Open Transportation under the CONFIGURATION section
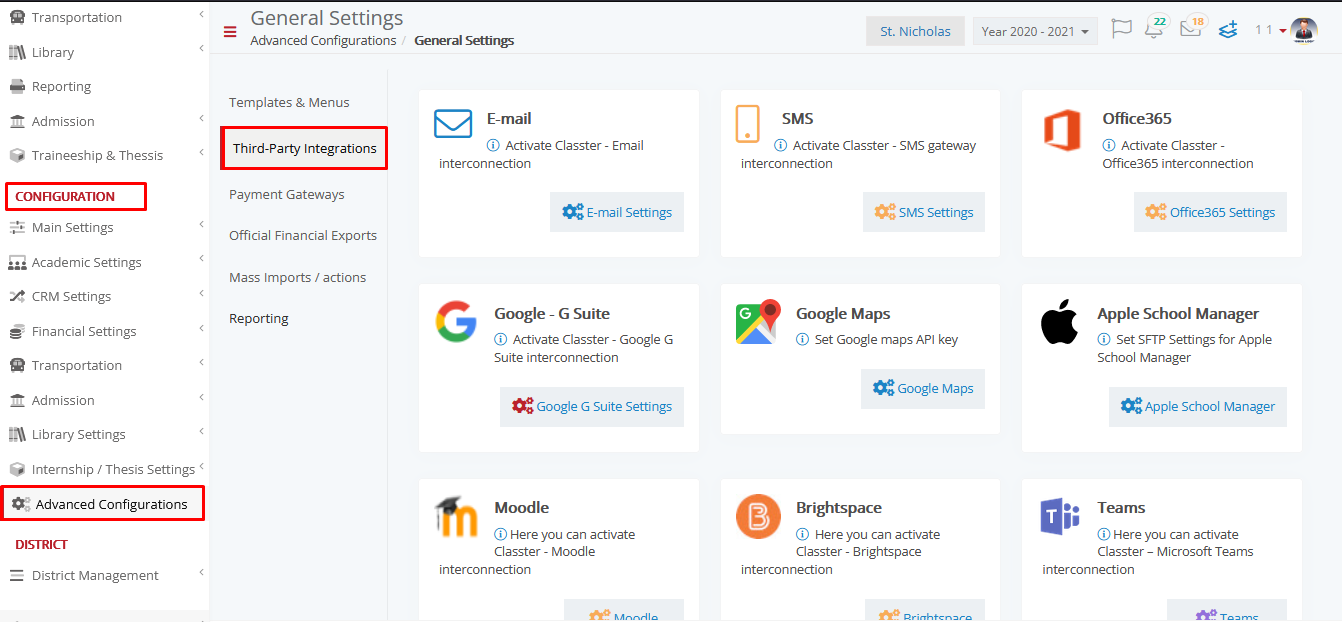Image resolution: width=1342 pixels, height=622 pixels. click(x=77, y=366)
